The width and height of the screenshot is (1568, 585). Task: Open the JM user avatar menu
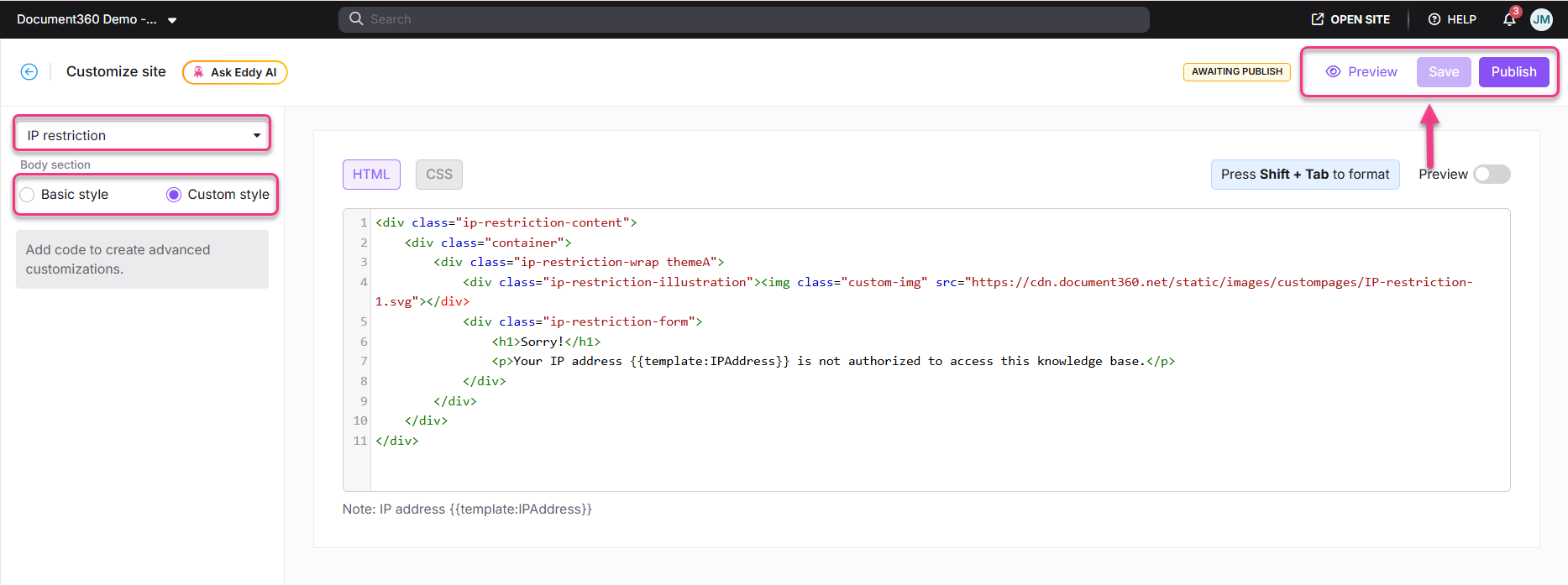[x=1541, y=19]
